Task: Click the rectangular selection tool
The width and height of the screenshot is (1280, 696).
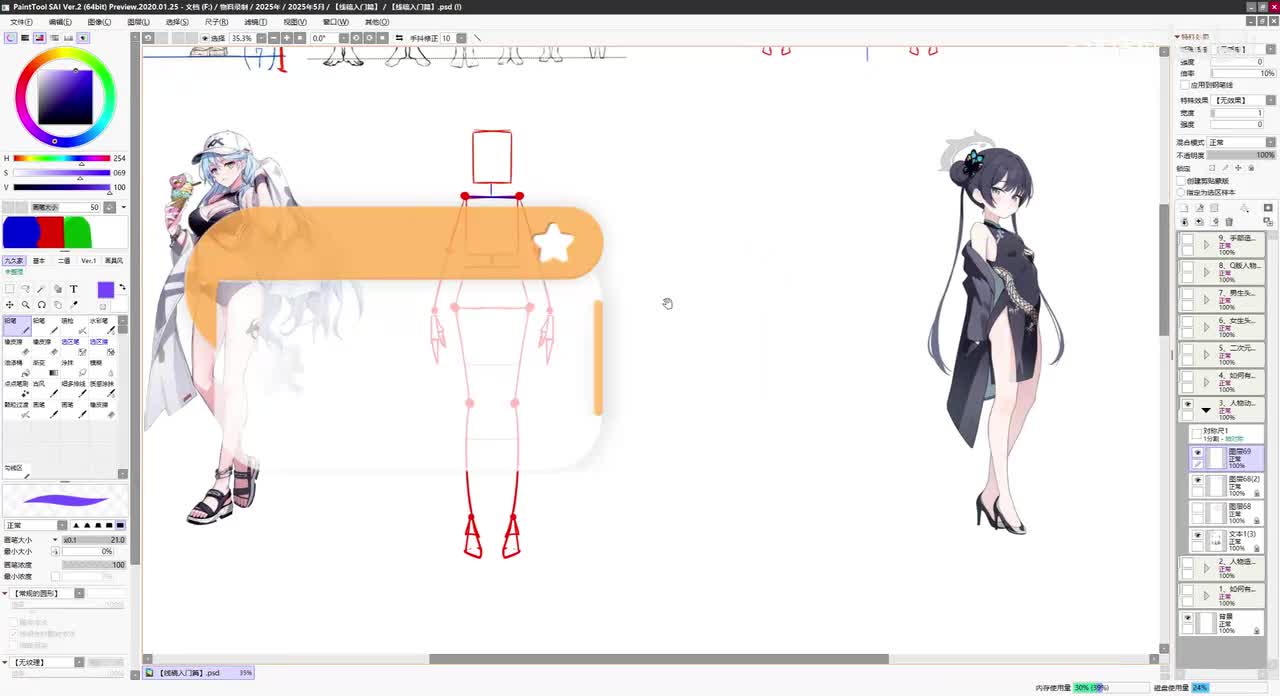Action: pyautogui.click(x=10, y=289)
